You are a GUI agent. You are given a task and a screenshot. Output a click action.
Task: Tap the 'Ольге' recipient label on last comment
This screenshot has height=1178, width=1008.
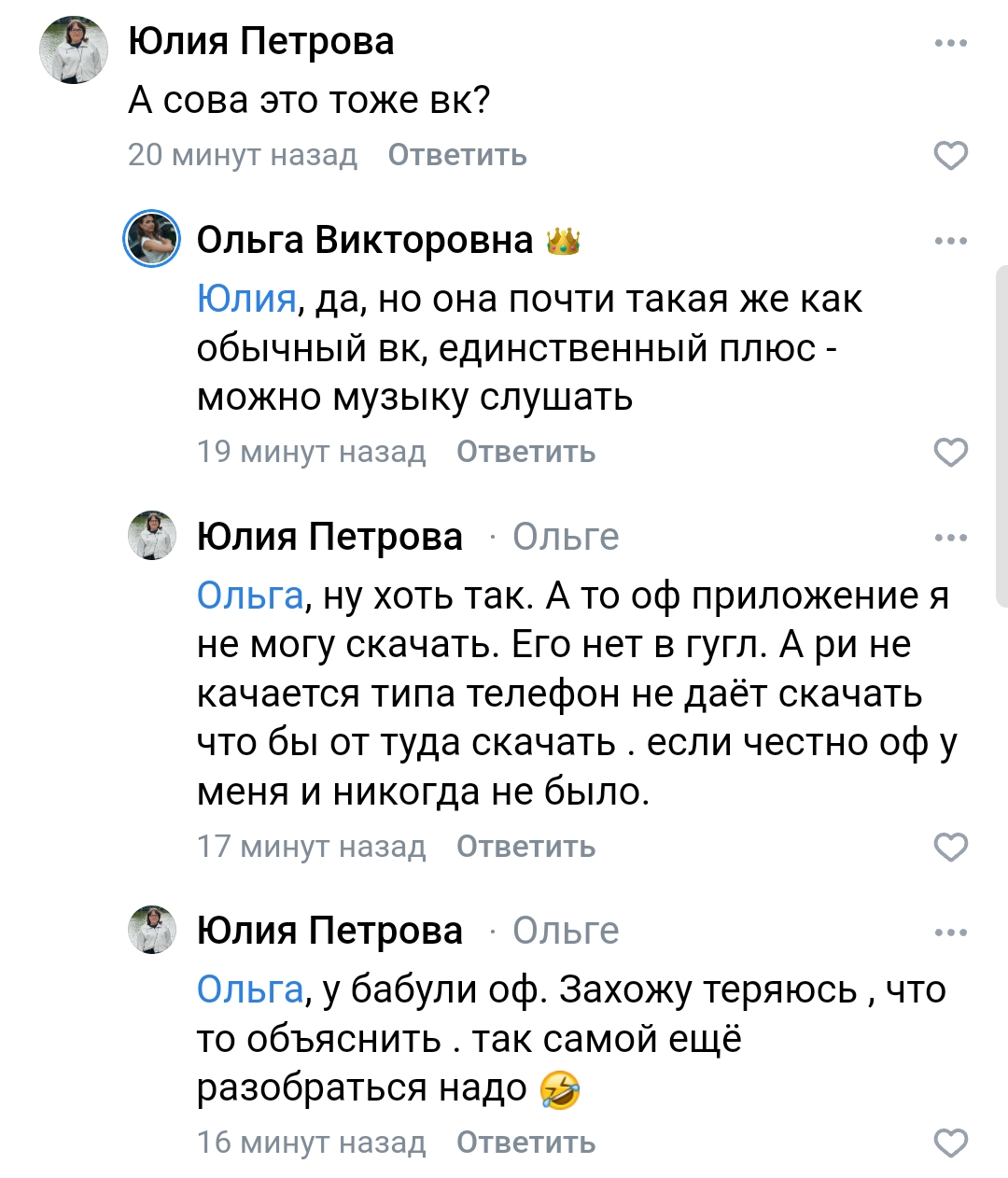pos(566,932)
